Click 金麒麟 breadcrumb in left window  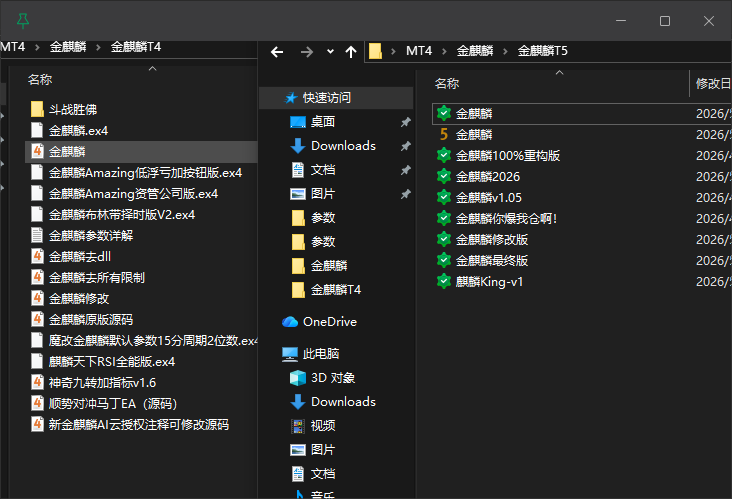click(68, 47)
